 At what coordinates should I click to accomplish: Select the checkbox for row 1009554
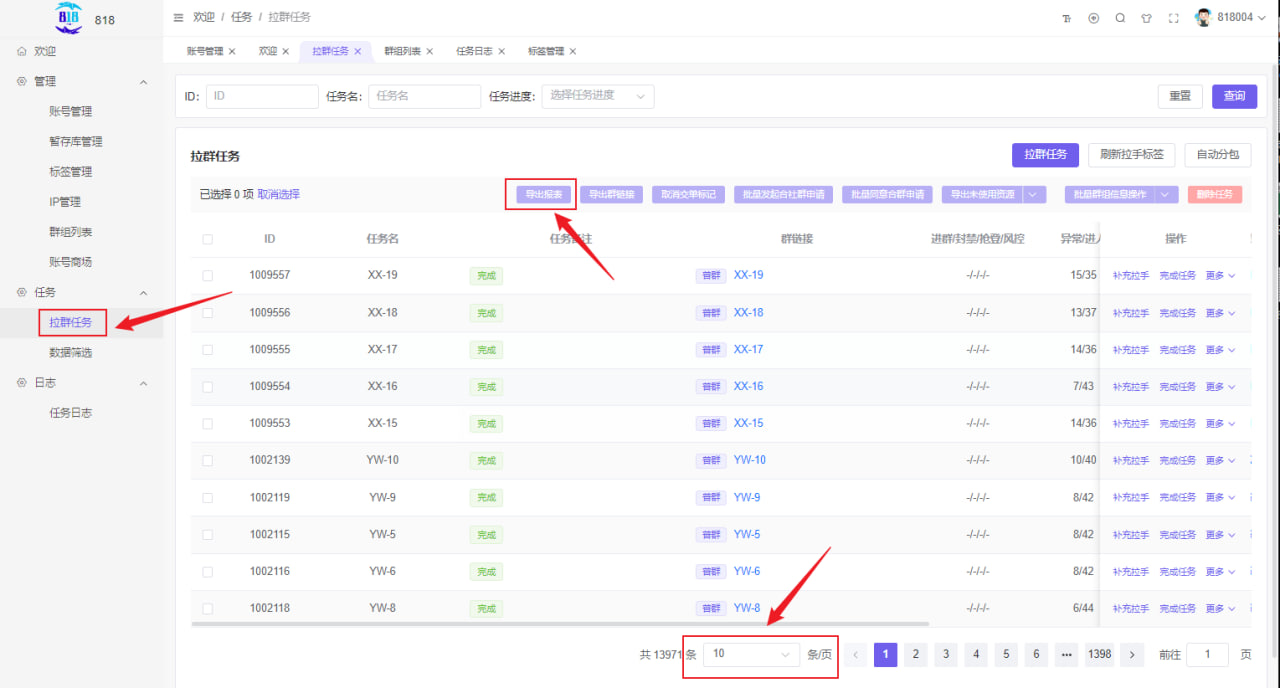coord(208,386)
